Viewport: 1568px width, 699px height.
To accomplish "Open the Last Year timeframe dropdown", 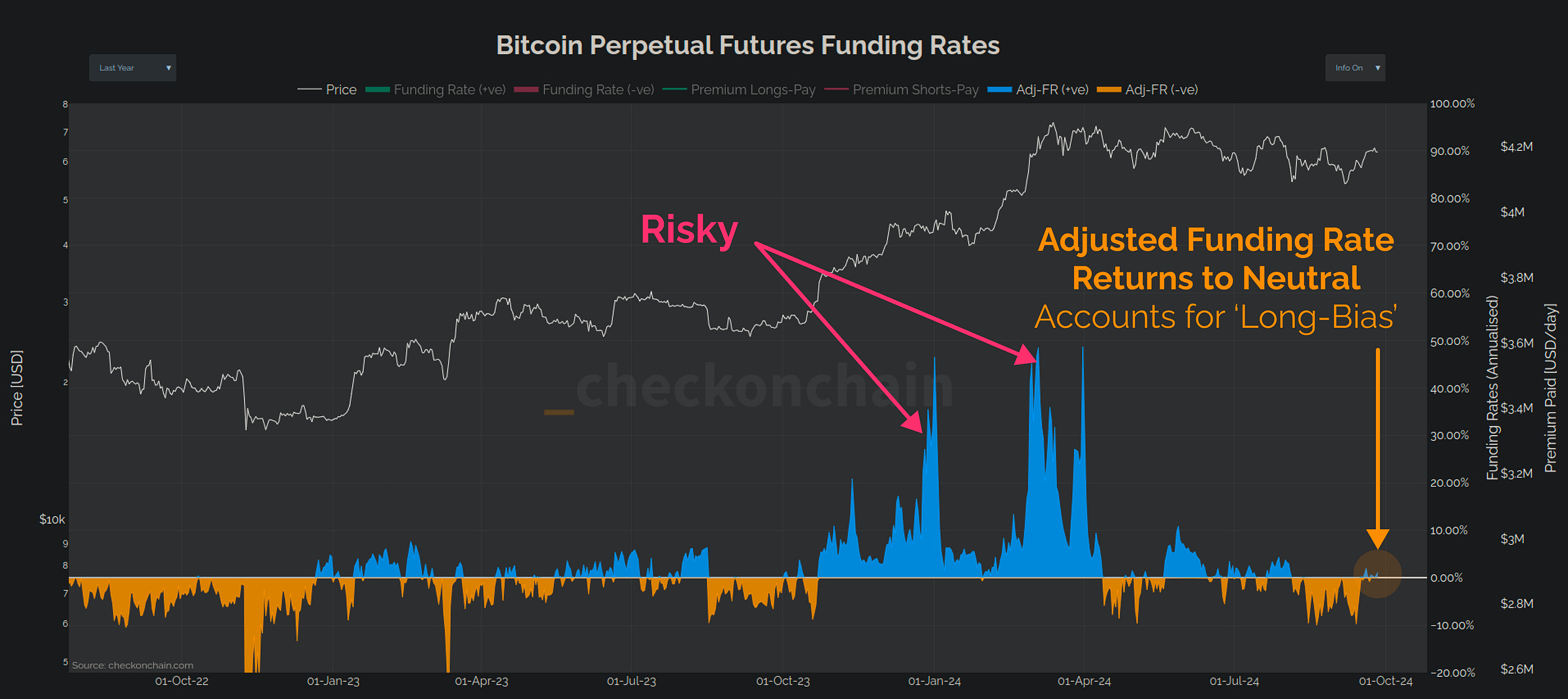I will (133, 67).
